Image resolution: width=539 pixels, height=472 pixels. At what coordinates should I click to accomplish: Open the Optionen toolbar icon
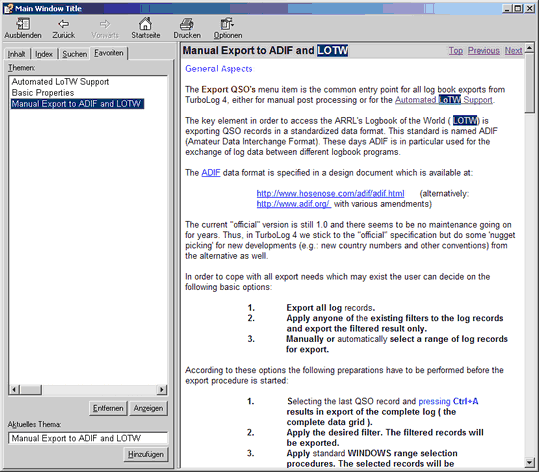coord(228,24)
